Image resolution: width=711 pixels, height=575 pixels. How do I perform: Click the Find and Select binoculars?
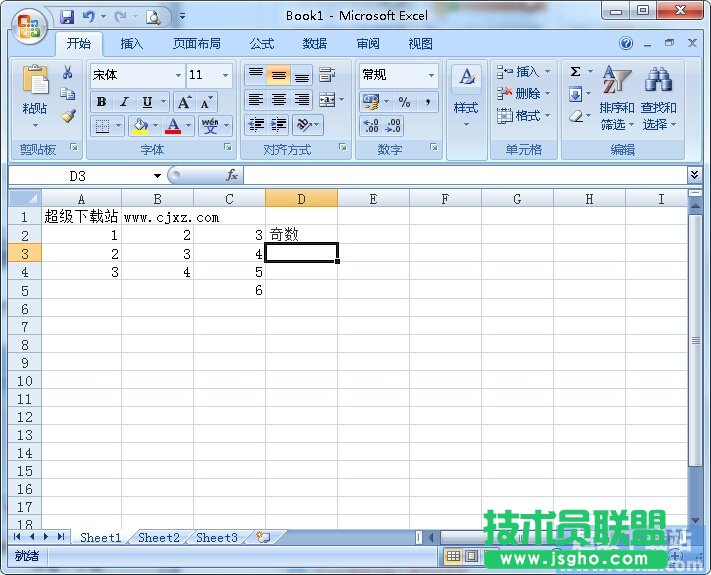click(x=659, y=98)
